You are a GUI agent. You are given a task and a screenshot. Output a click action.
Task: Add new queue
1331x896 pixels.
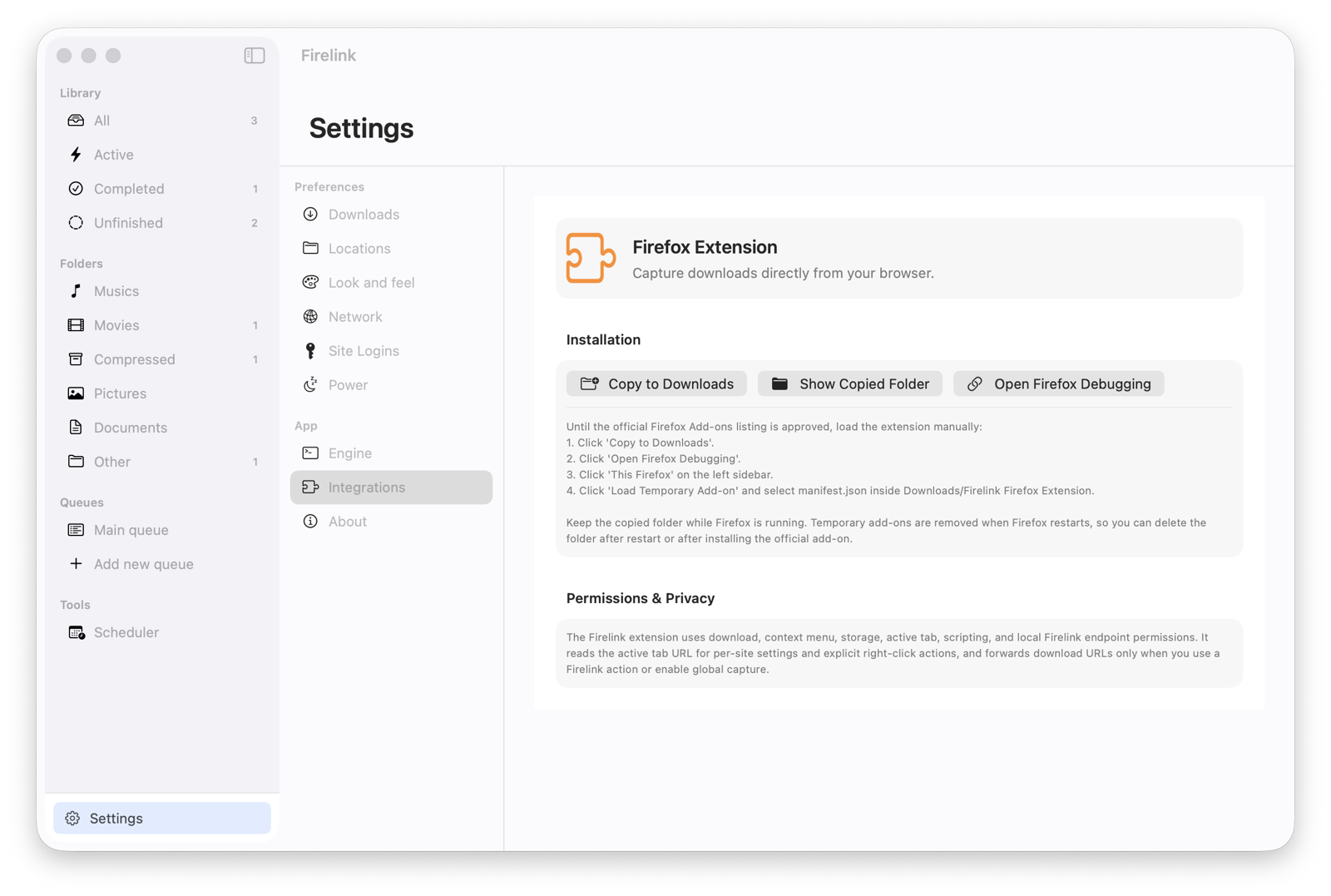(x=162, y=564)
